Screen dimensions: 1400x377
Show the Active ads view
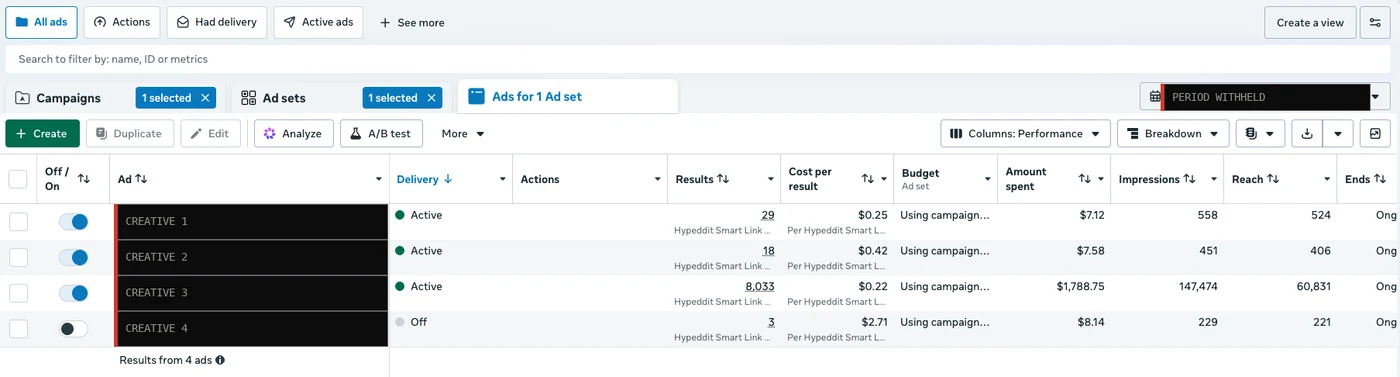[x=318, y=22]
